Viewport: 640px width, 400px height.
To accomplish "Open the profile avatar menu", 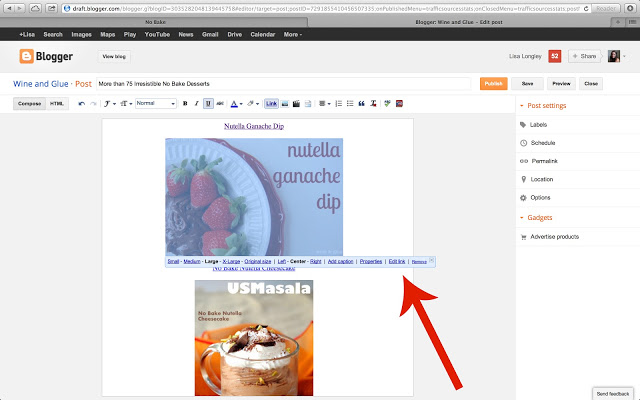I will point(616,56).
